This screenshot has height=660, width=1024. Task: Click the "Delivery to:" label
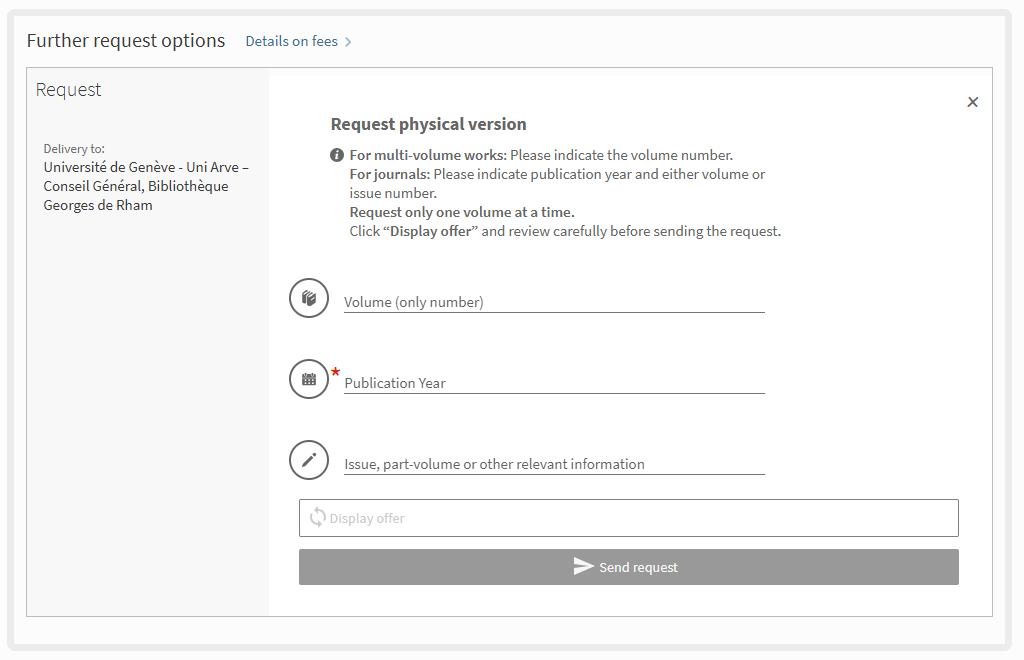pyautogui.click(x=74, y=149)
